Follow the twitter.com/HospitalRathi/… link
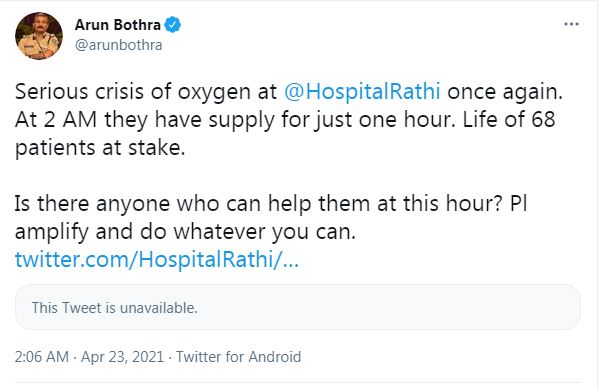This screenshot has height=390, width=601. [157, 259]
